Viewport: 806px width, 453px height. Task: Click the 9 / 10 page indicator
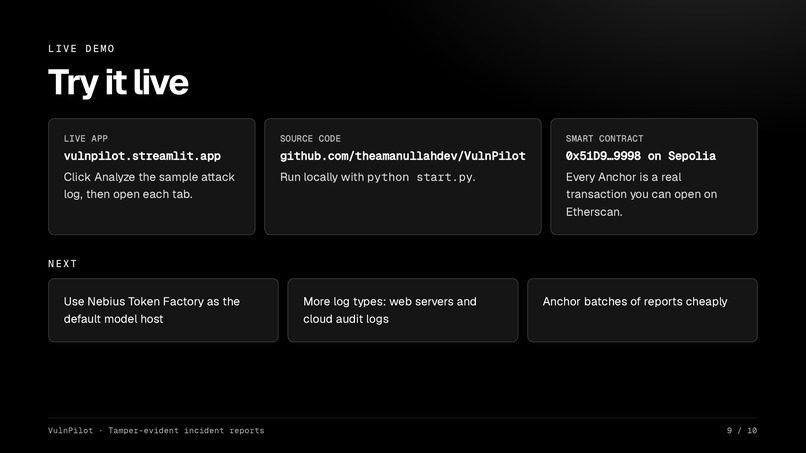tap(742, 431)
